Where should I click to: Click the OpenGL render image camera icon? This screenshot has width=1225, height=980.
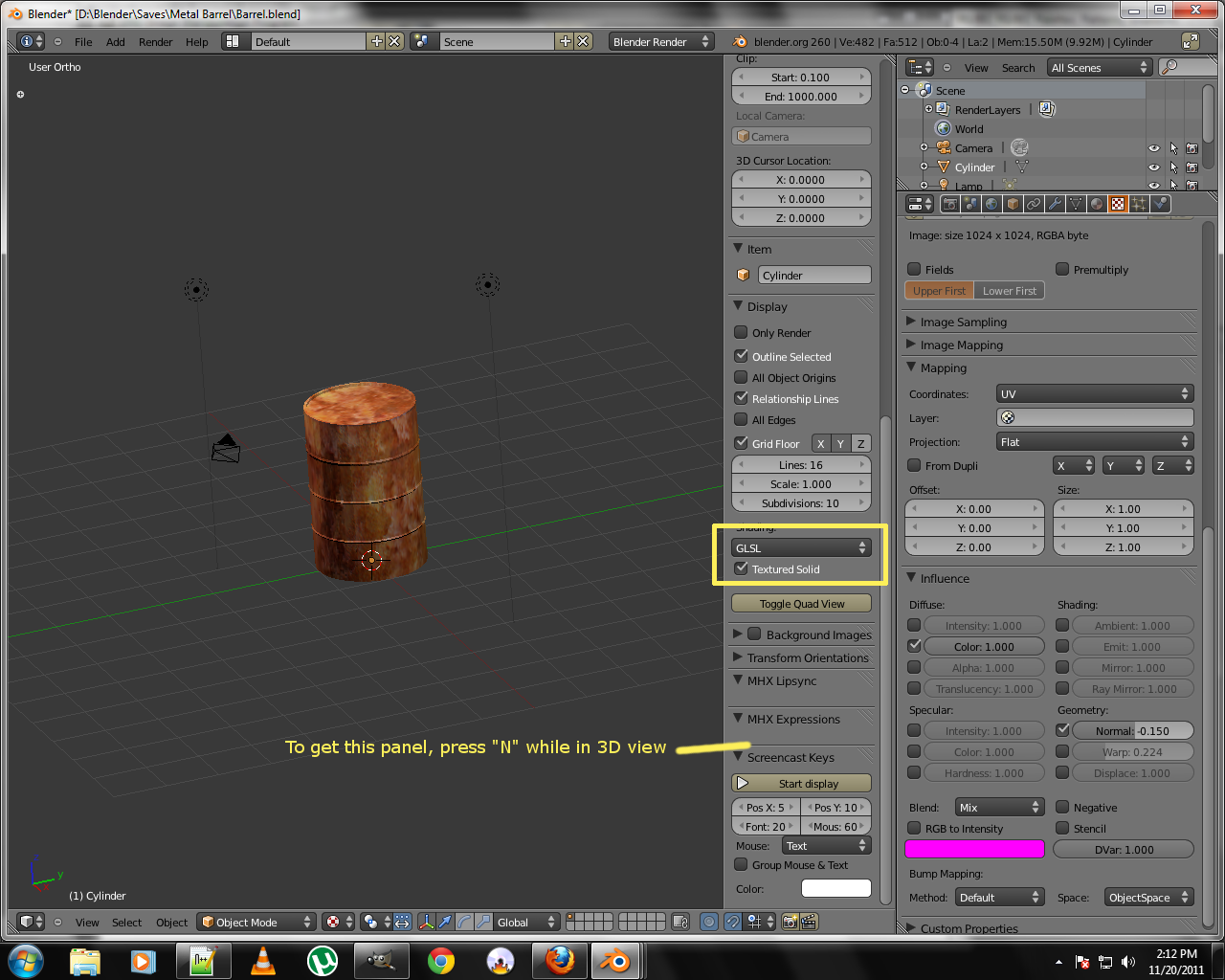pyautogui.click(x=790, y=922)
